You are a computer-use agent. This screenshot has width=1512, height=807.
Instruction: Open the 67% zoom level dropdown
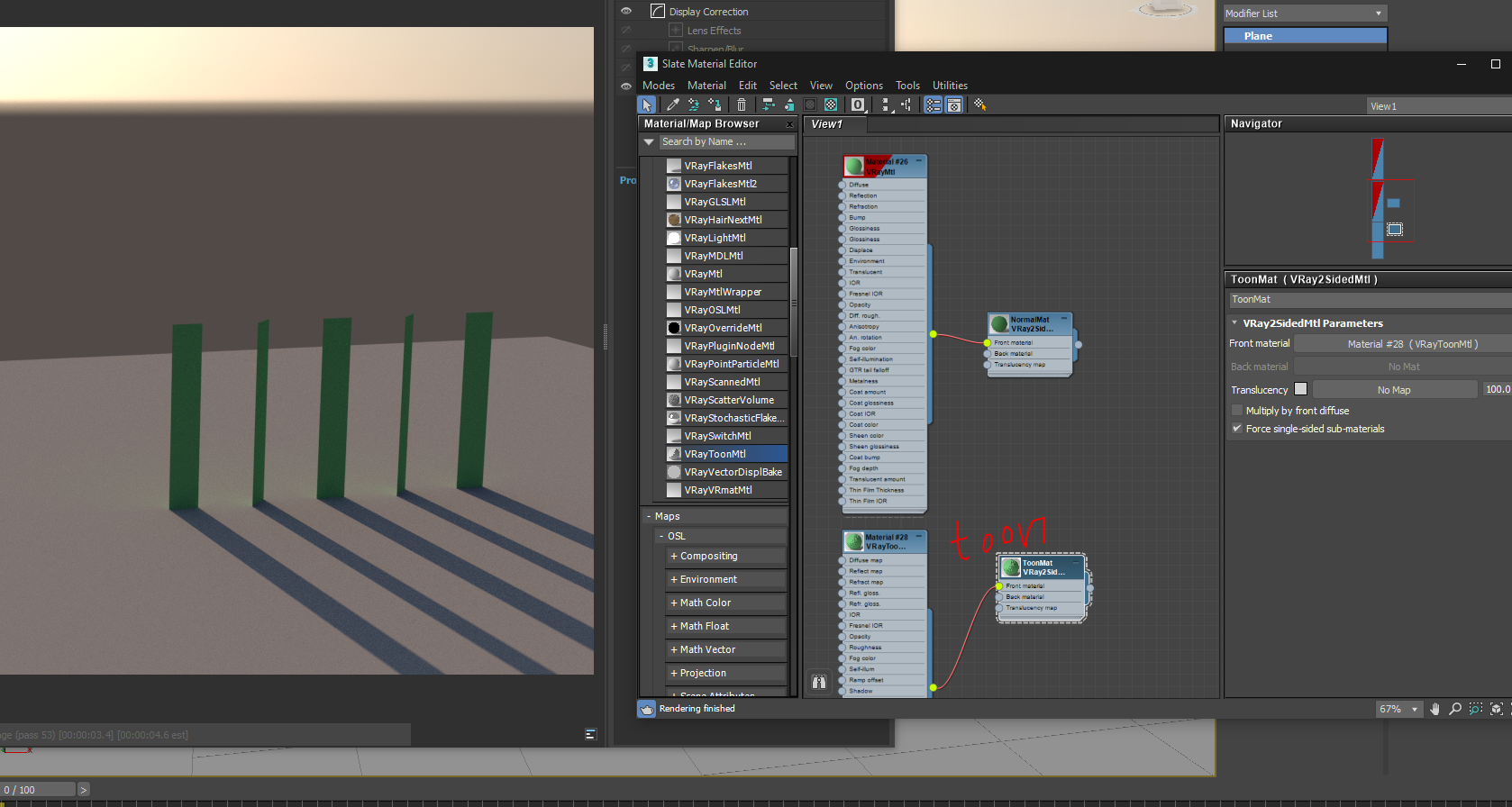[1398, 709]
